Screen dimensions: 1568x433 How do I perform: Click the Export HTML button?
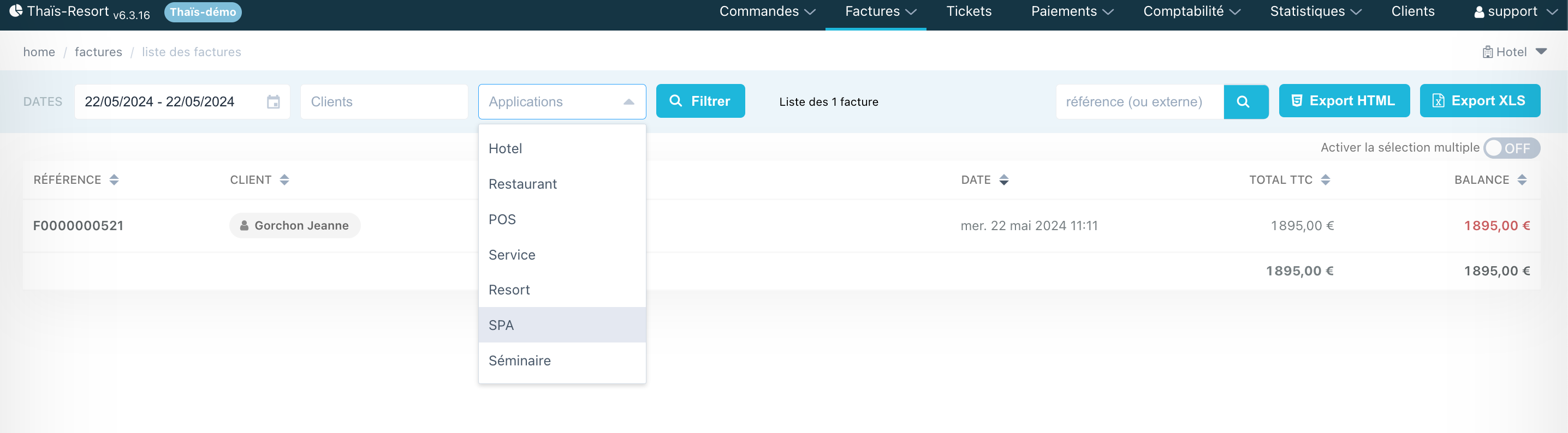(x=1344, y=100)
